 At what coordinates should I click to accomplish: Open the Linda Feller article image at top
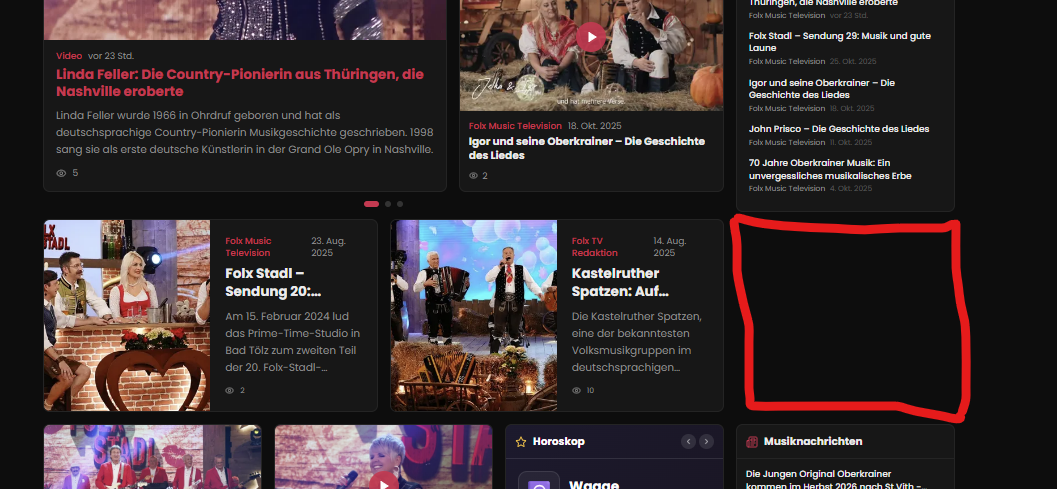click(x=245, y=20)
